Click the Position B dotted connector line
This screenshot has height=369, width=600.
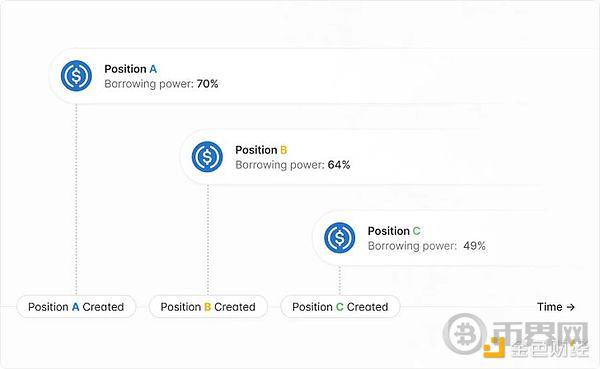[x=208, y=240]
